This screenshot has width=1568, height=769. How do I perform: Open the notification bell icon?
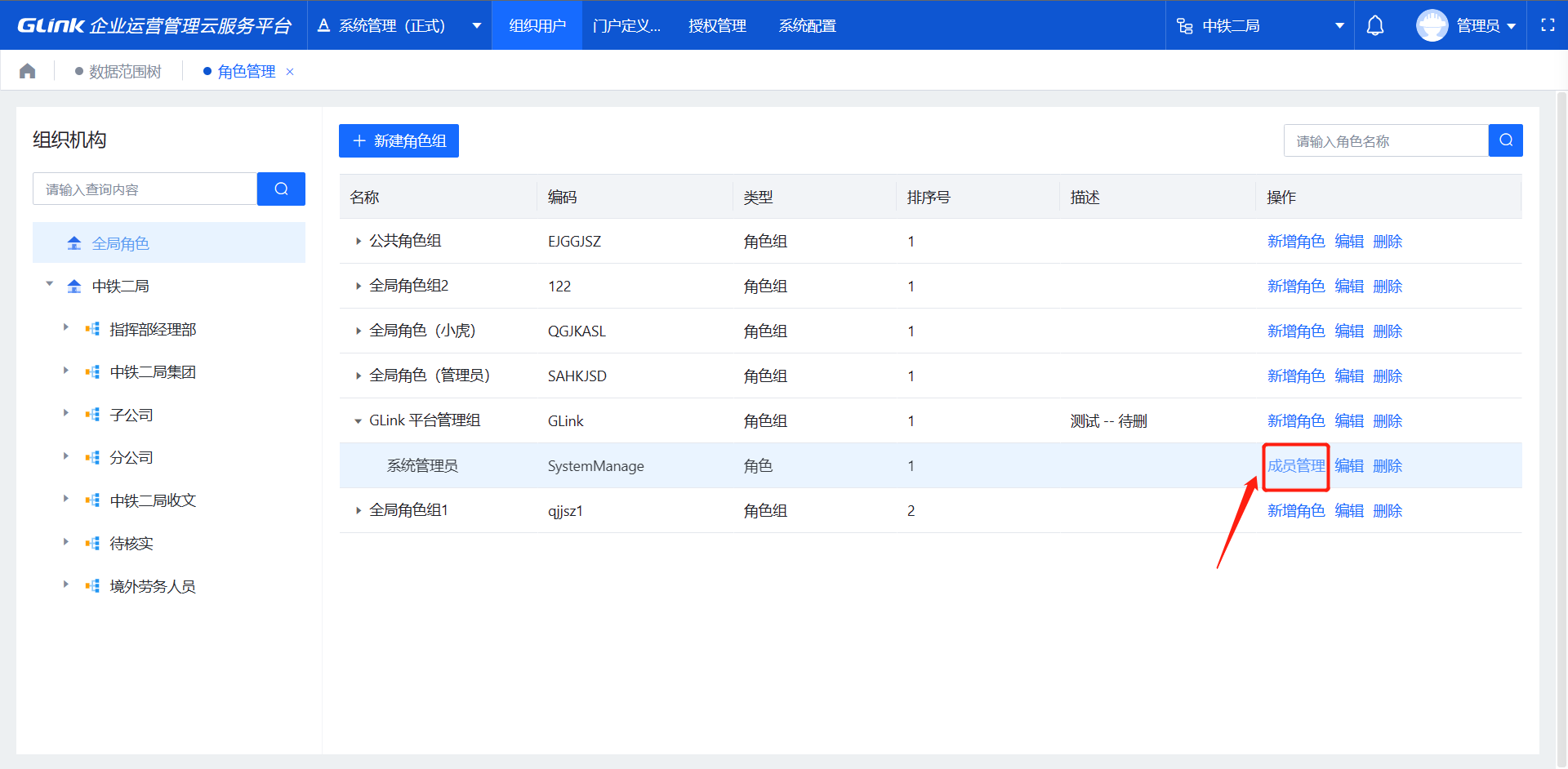click(1375, 26)
